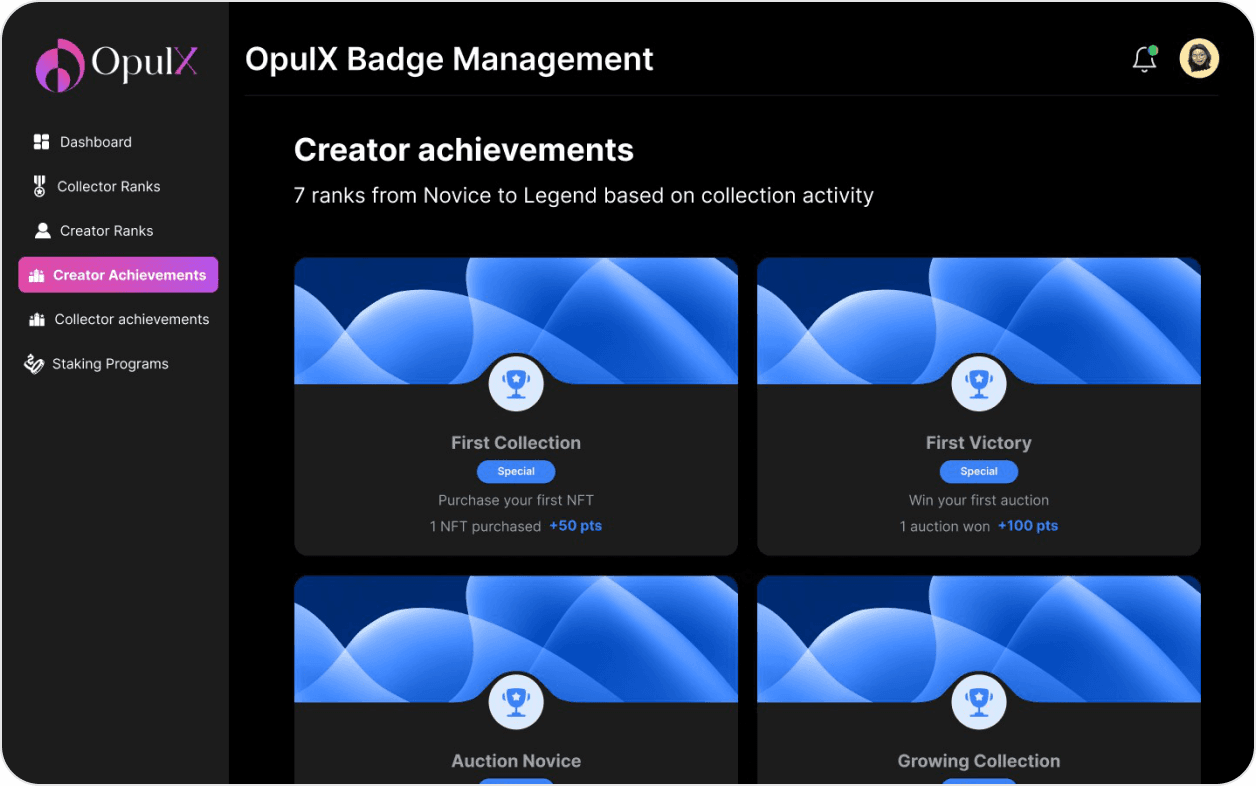
Task: Click the Auction Novice title
Action: pyautogui.click(x=516, y=761)
